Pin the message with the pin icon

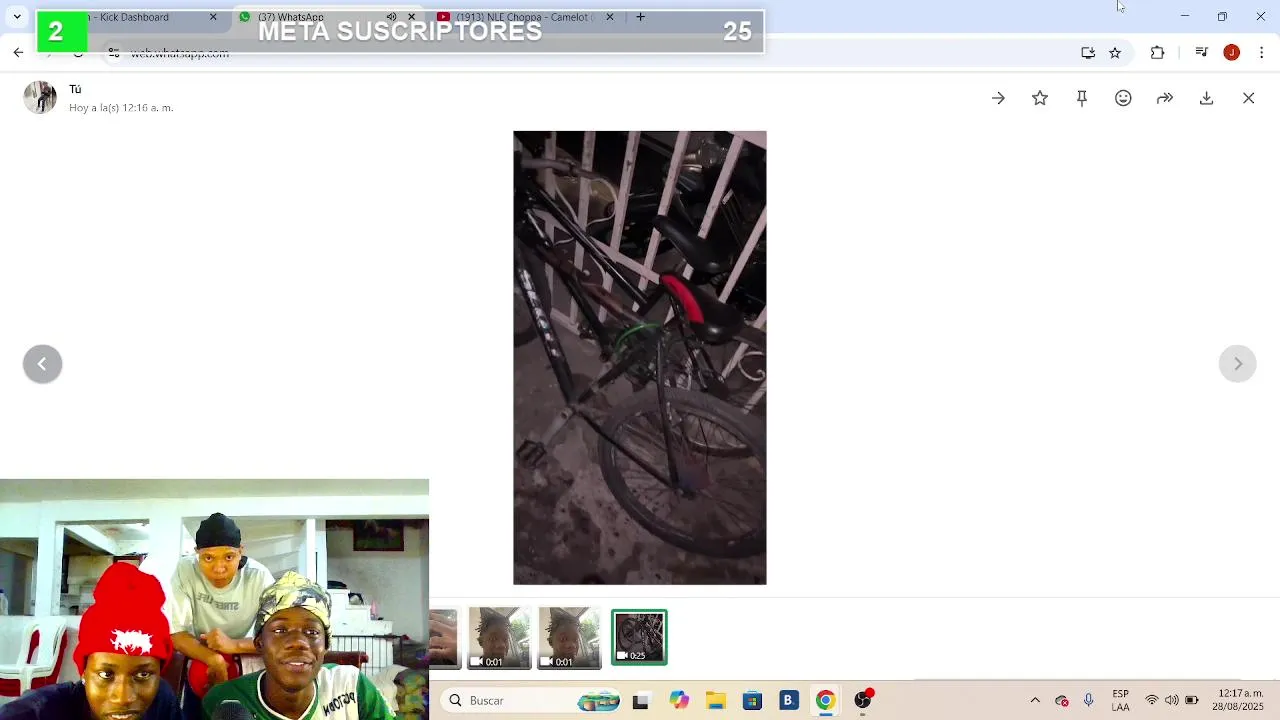click(x=1081, y=98)
